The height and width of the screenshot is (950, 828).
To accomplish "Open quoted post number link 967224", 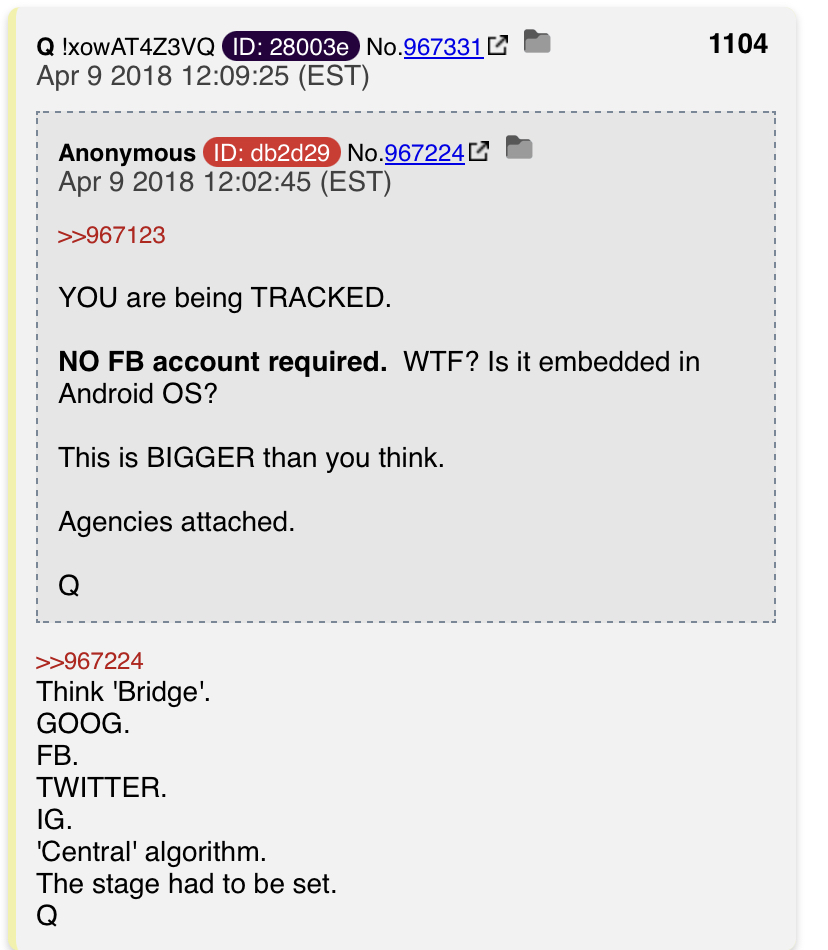I will tap(424, 153).
